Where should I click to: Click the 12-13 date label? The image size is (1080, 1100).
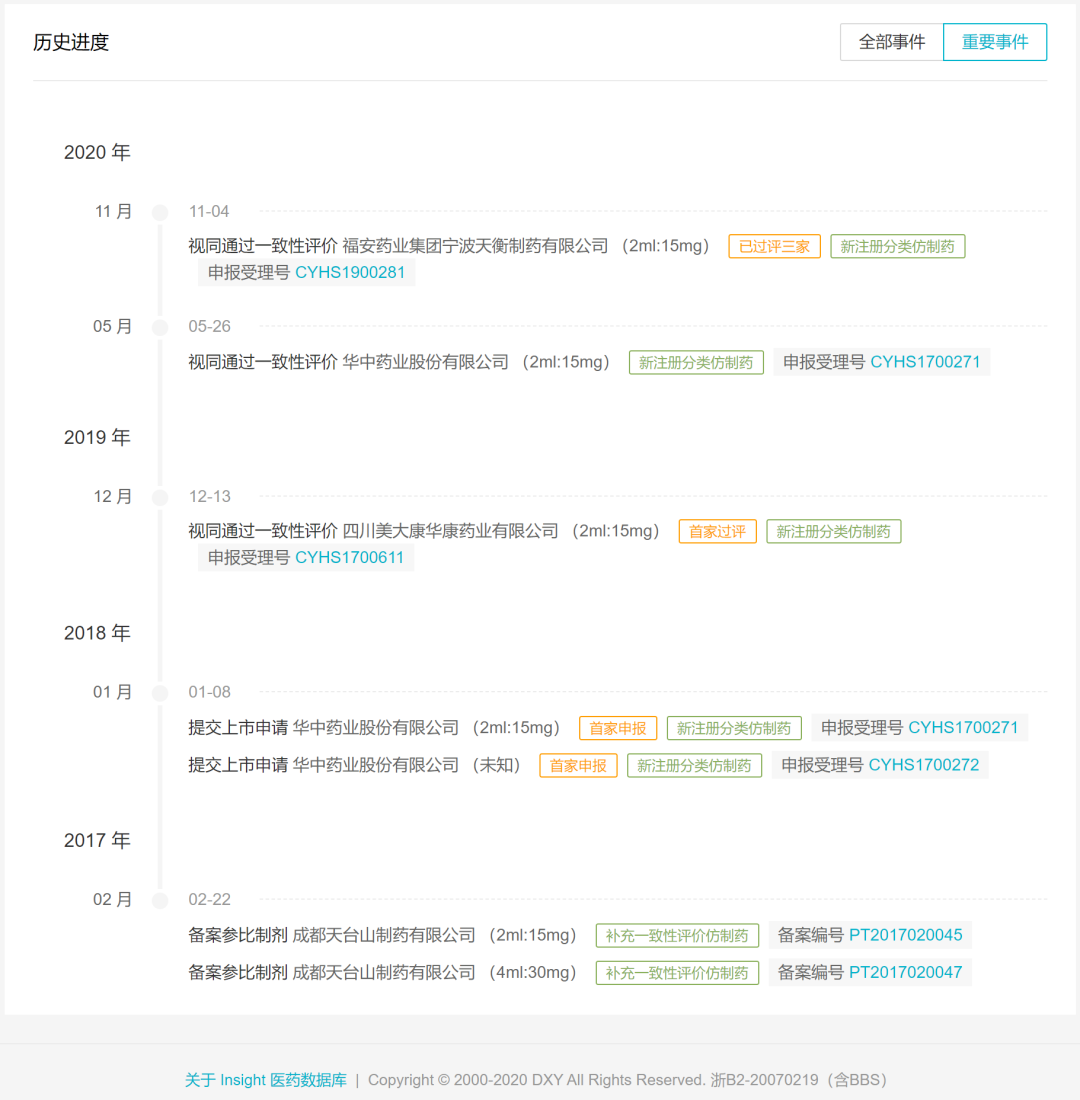209,496
